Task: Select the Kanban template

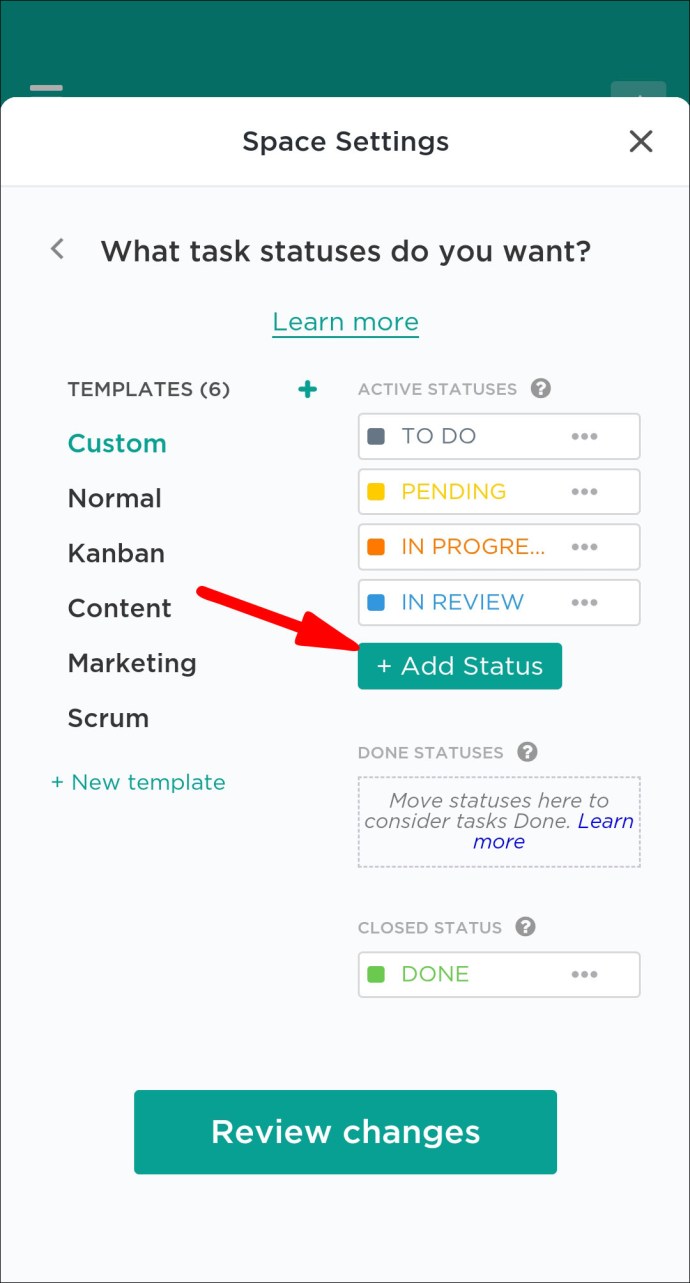Action: pyautogui.click(x=116, y=553)
